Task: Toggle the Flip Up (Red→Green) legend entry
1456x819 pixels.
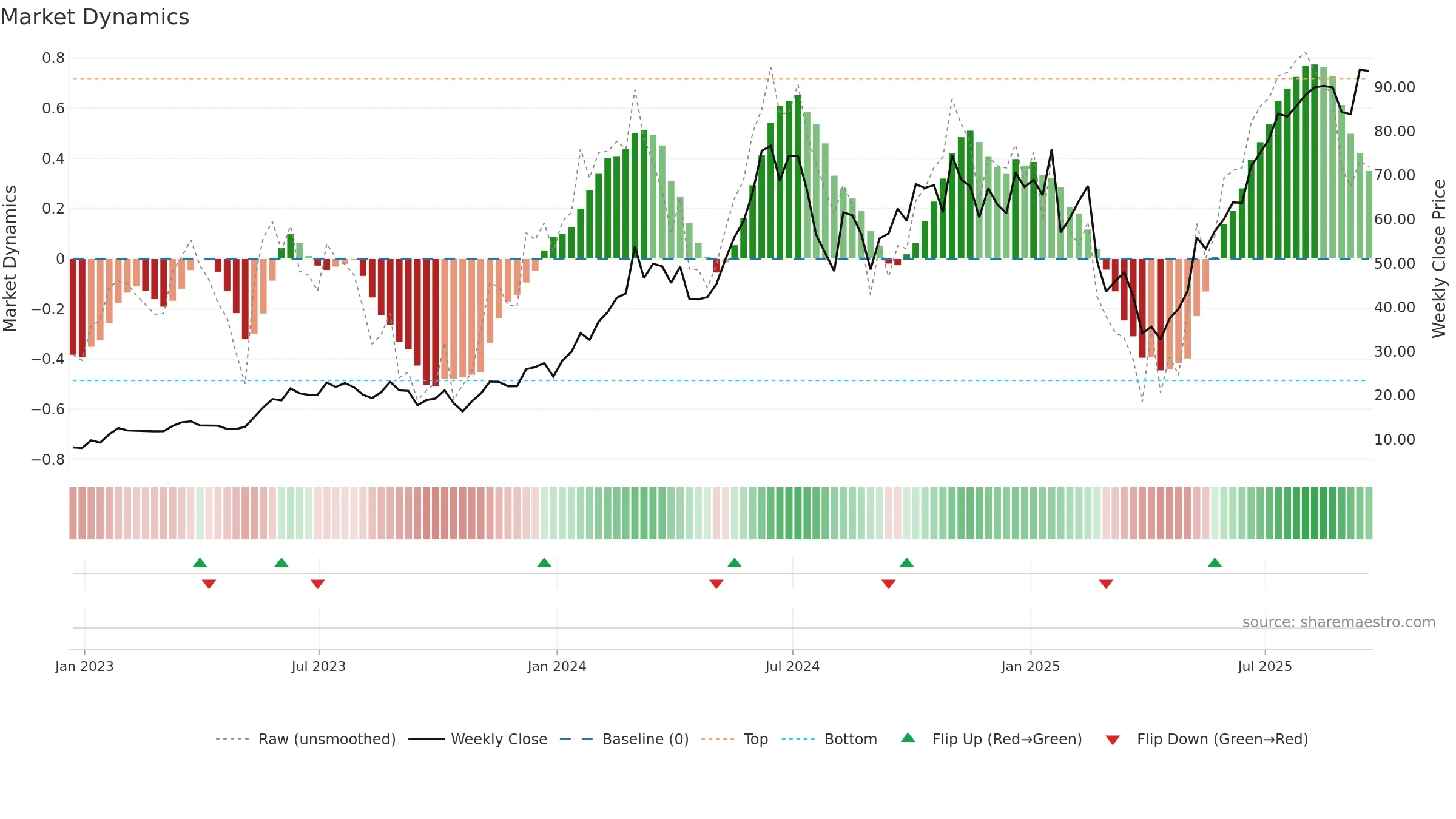Action: click(991, 739)
